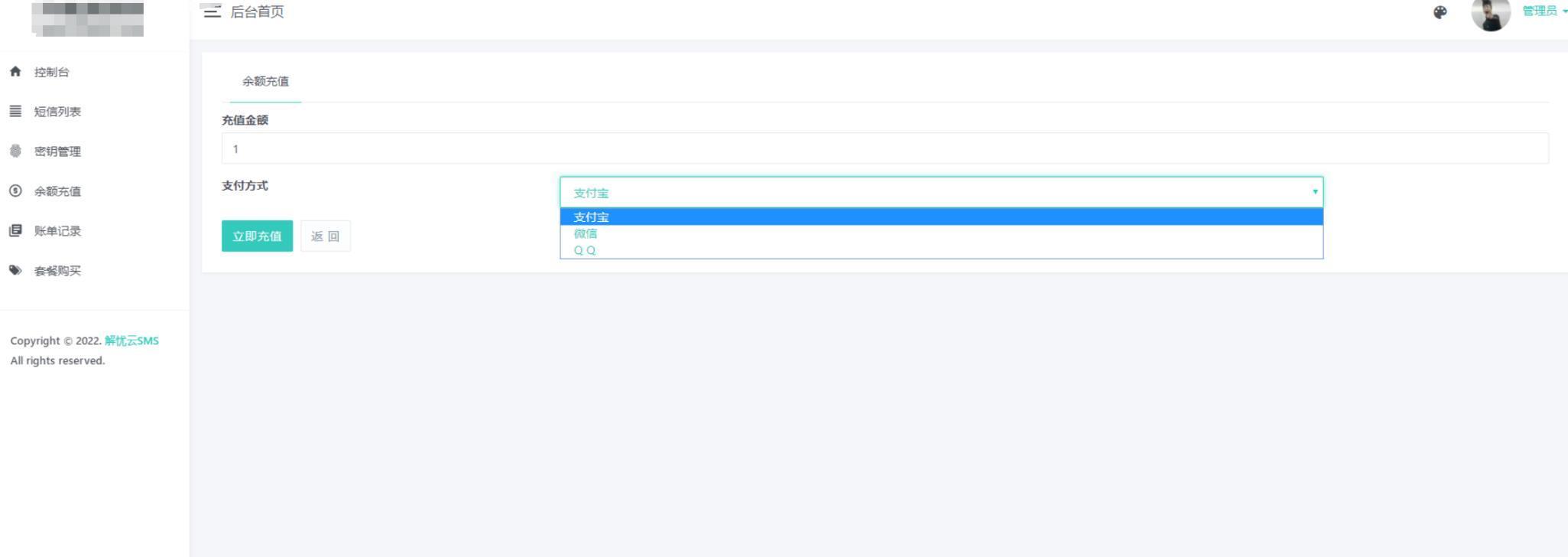Click the fingerprint icon beside 密钥管理
1568x557 pixels.
[15, 151]
